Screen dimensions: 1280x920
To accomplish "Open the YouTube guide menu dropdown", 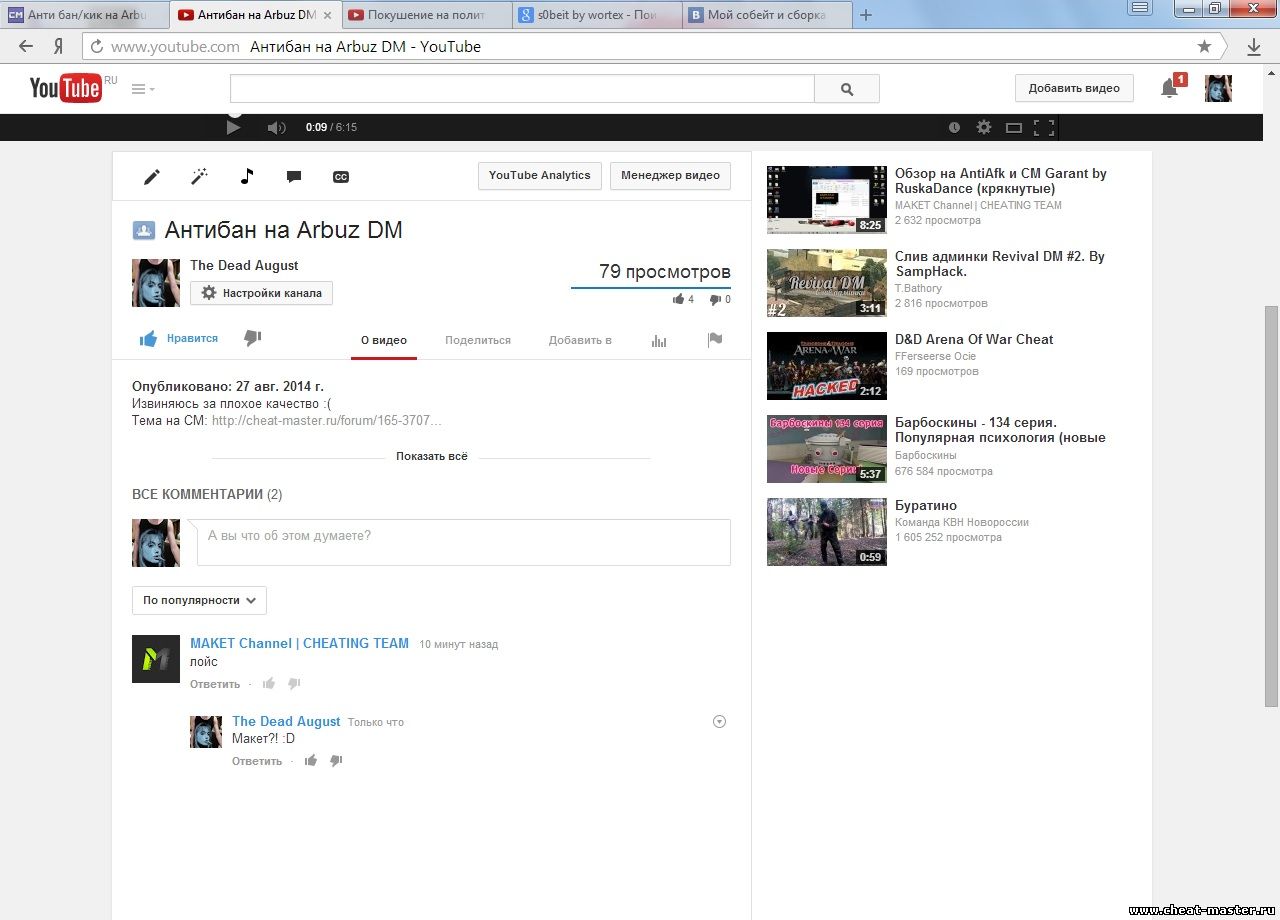I will click(143, 89).
